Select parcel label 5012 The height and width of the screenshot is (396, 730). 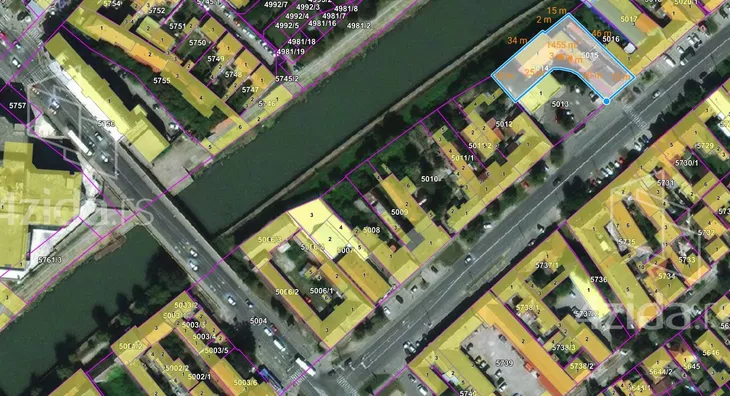tap(504, 124)
